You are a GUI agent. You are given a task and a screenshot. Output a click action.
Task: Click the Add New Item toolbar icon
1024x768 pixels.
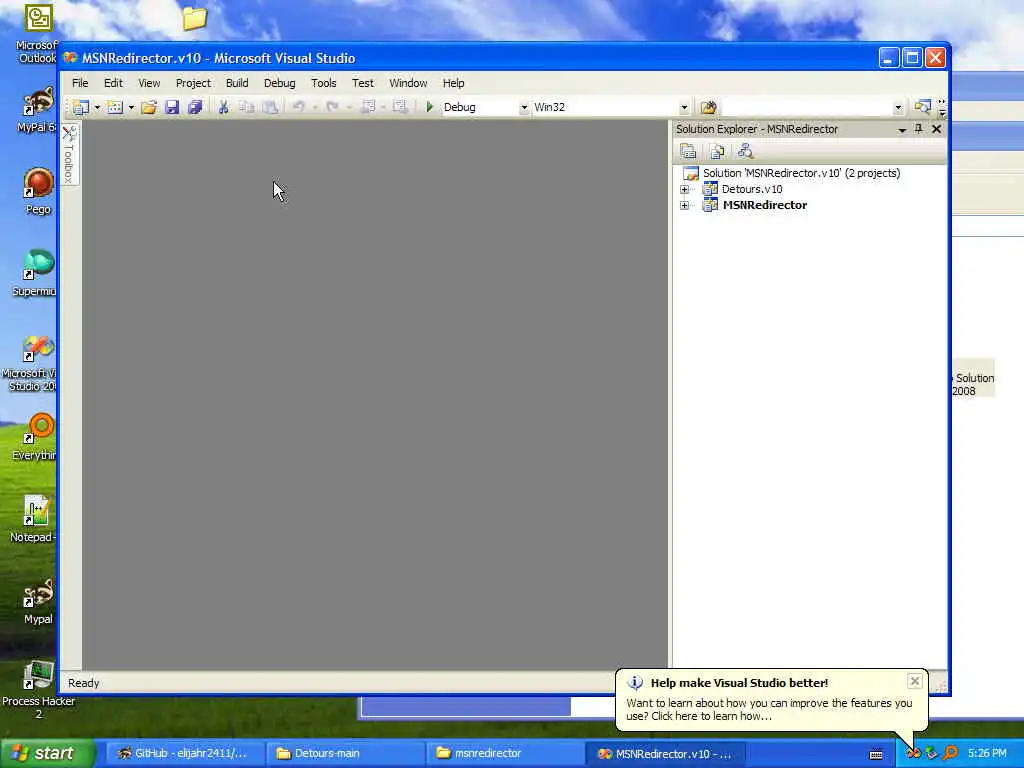115,107
